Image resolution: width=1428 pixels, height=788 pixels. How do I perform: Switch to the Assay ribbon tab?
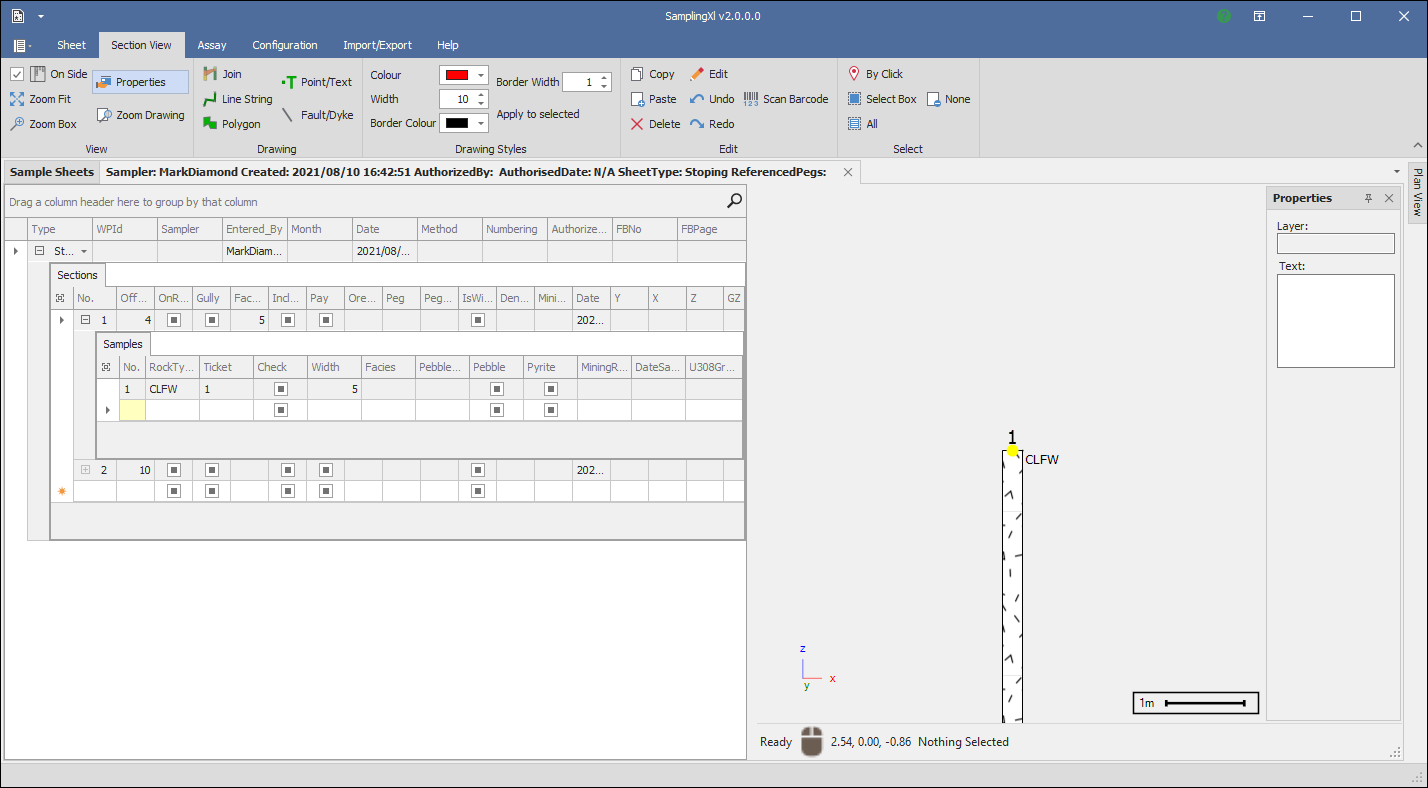(x=212, y=45)
